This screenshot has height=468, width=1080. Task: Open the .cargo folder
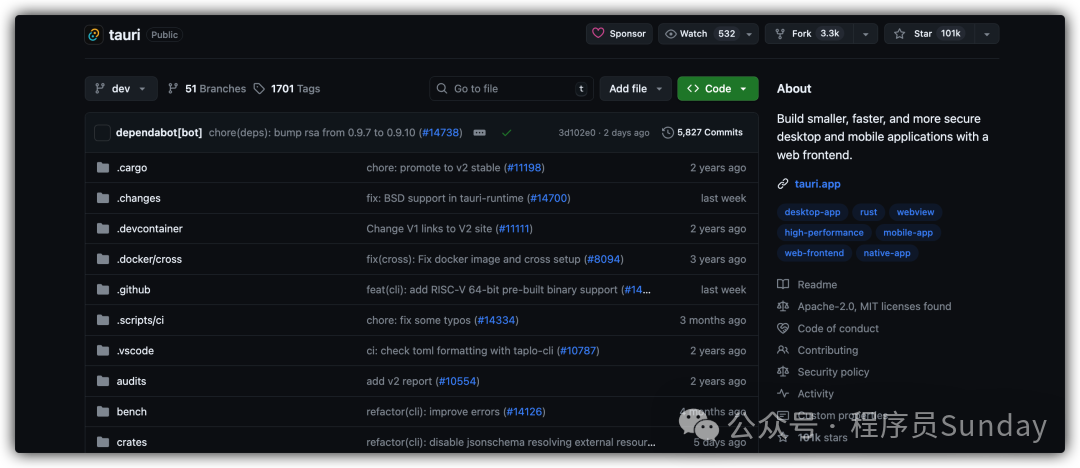tap(132, 168)
